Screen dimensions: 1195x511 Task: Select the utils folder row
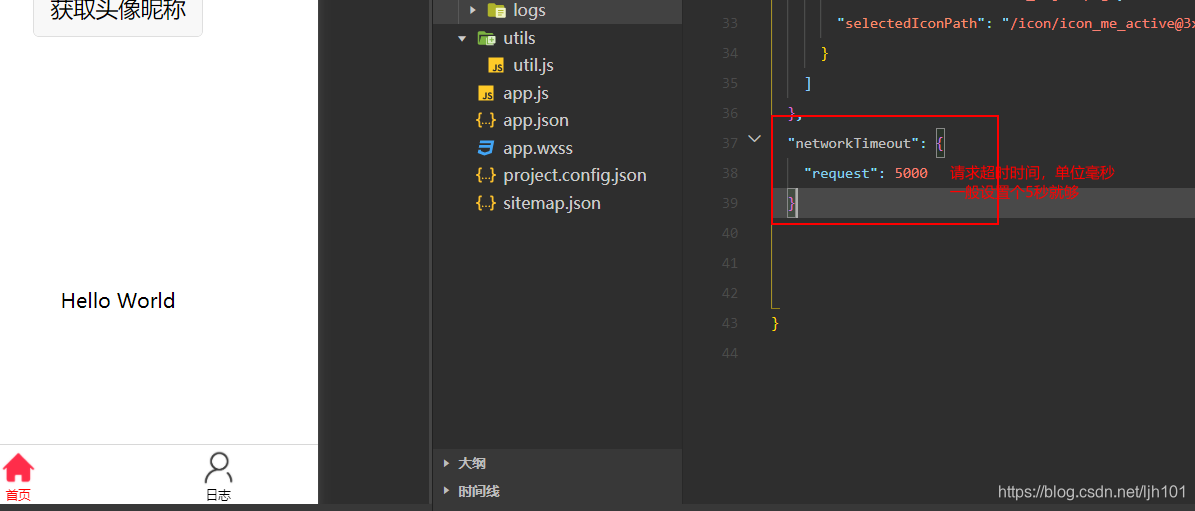tap(557, 38)
